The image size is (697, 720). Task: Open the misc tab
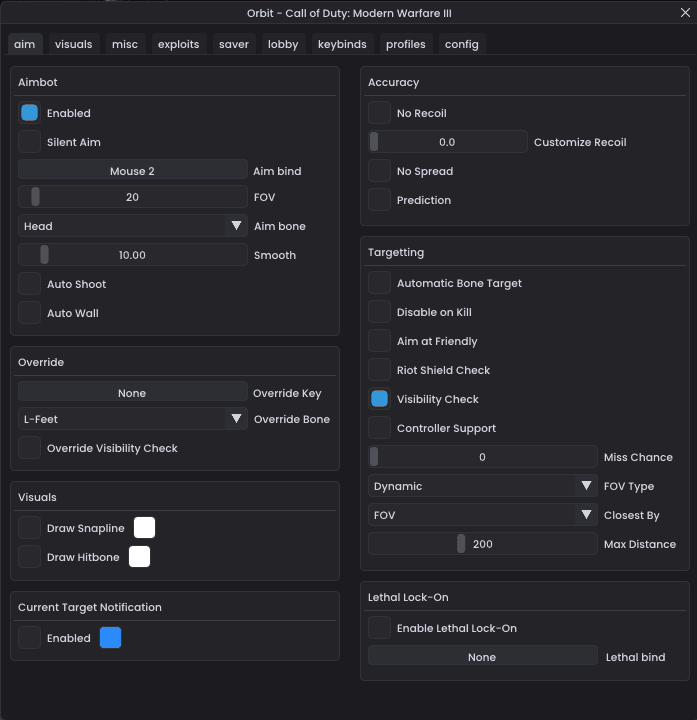tap(125, 44)
